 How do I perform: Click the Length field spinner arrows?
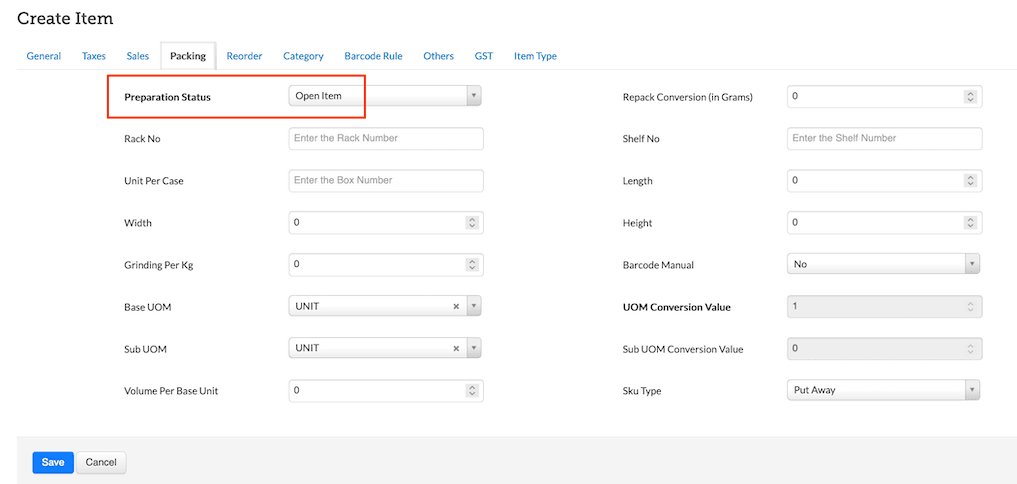(x=970, y=180)
